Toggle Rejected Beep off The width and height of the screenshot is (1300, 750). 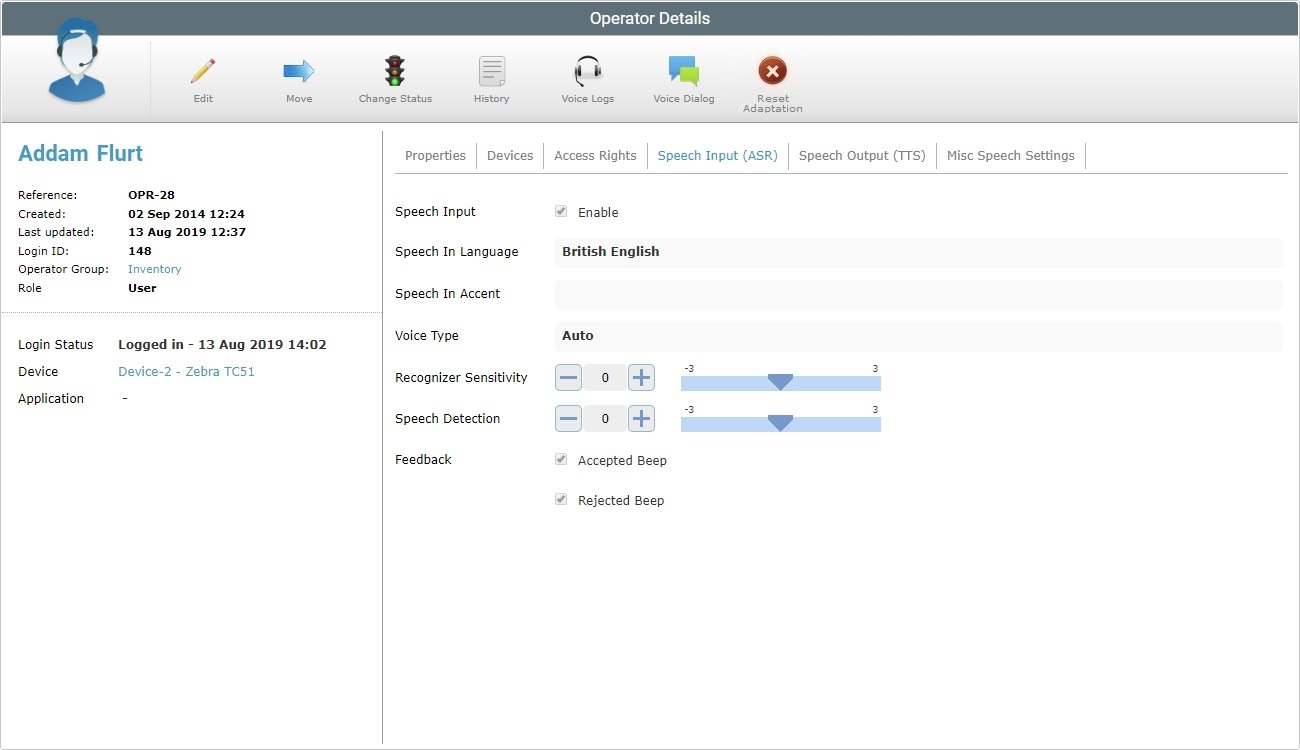point(561,499)
